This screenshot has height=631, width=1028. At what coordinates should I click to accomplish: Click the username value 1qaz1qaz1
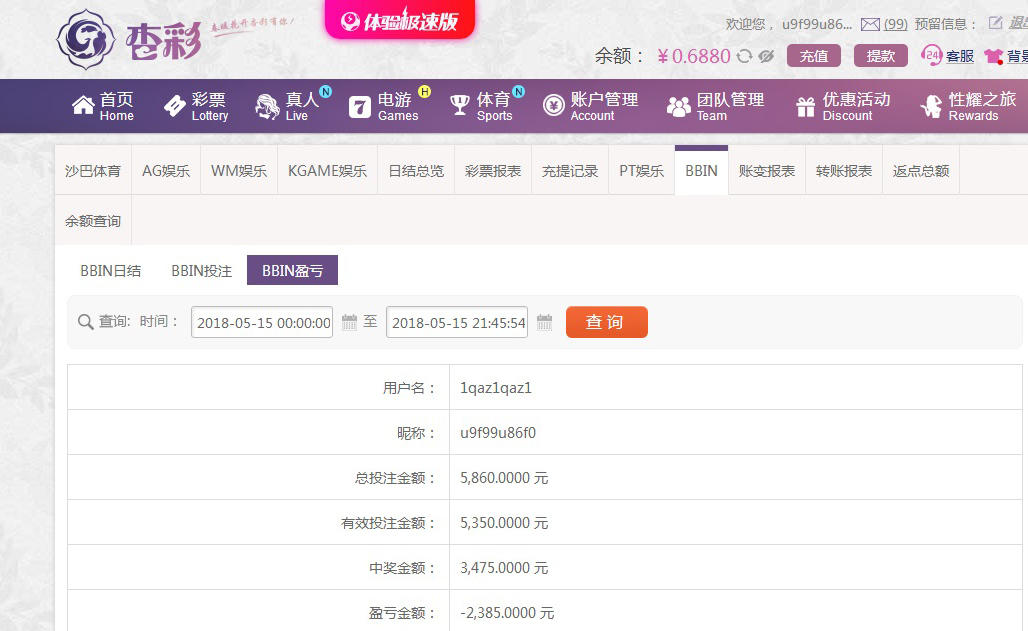tap(496, 388)
